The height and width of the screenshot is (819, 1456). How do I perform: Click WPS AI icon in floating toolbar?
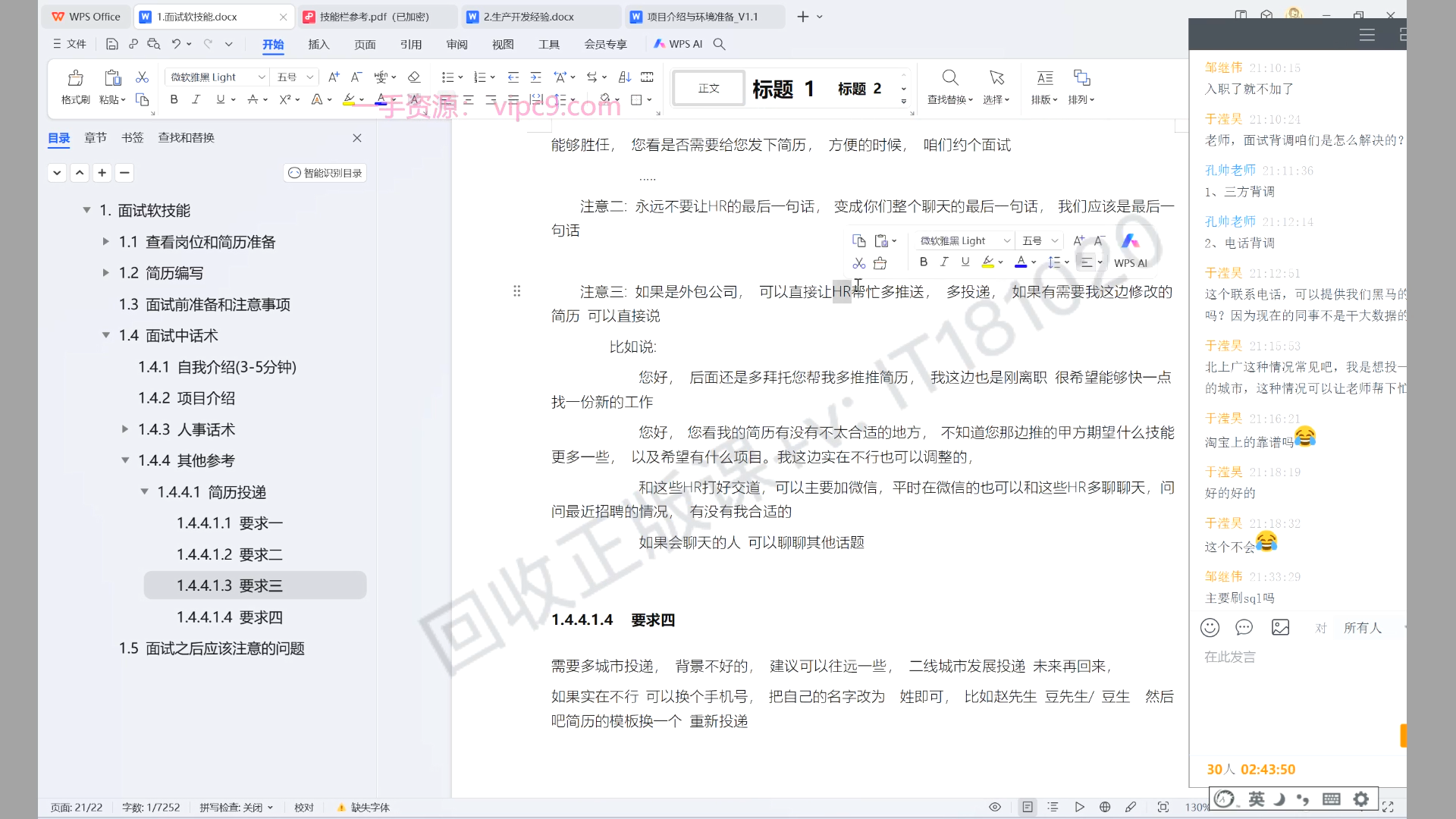[1130, 242]
